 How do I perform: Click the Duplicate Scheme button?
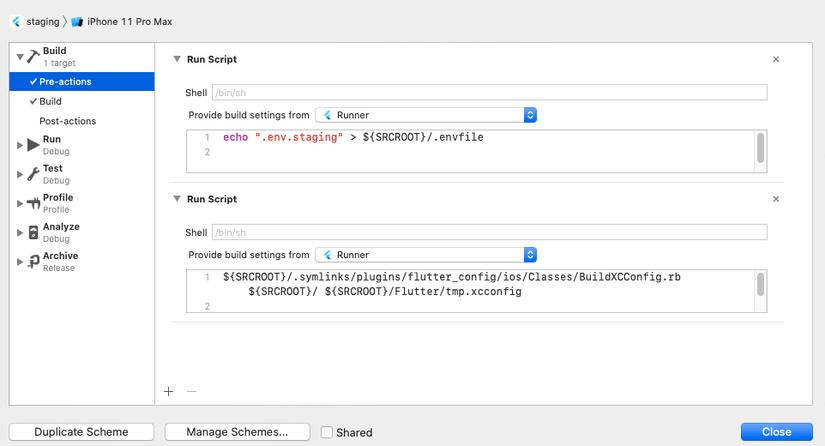(x=82, y=432)
